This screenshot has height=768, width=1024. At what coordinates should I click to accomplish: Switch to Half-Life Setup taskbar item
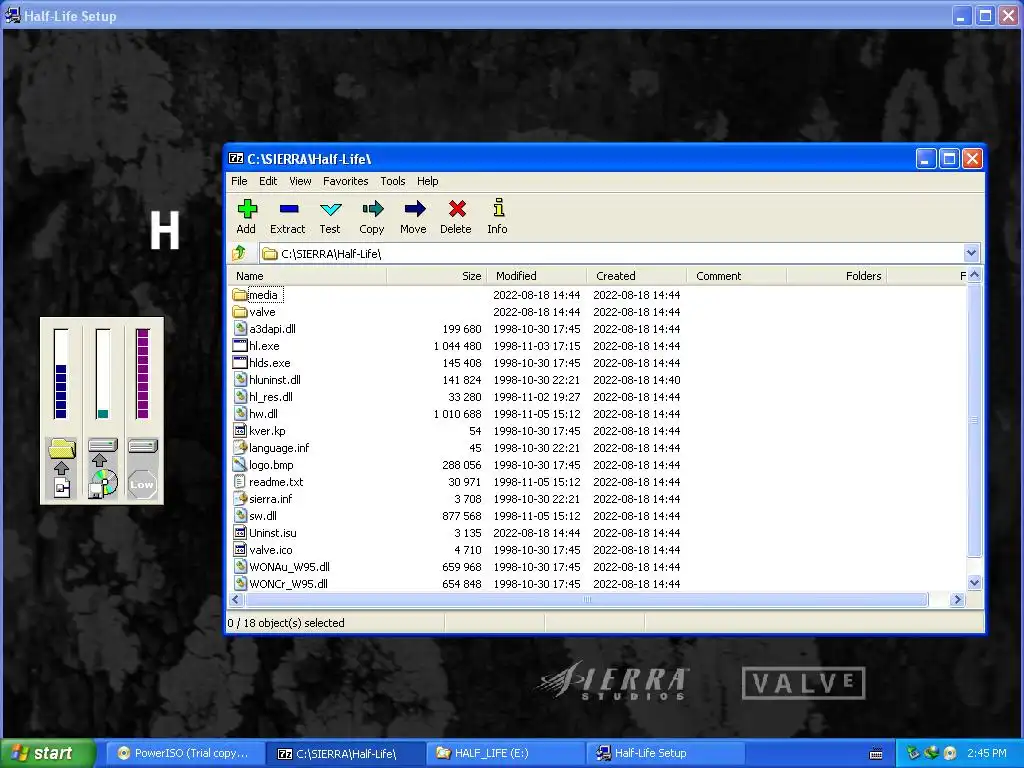click(x=666, y=753)
